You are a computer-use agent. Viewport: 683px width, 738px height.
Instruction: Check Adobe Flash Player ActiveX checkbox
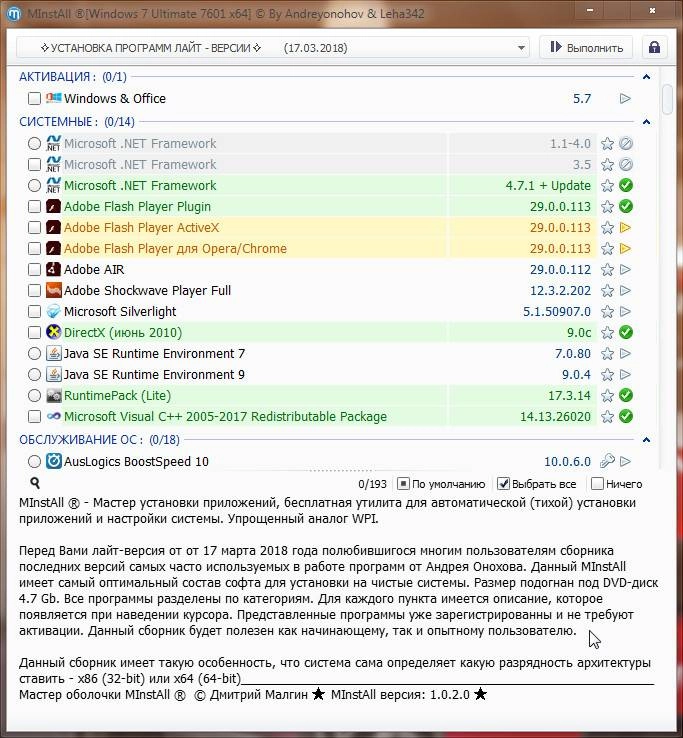pos(34,228)
